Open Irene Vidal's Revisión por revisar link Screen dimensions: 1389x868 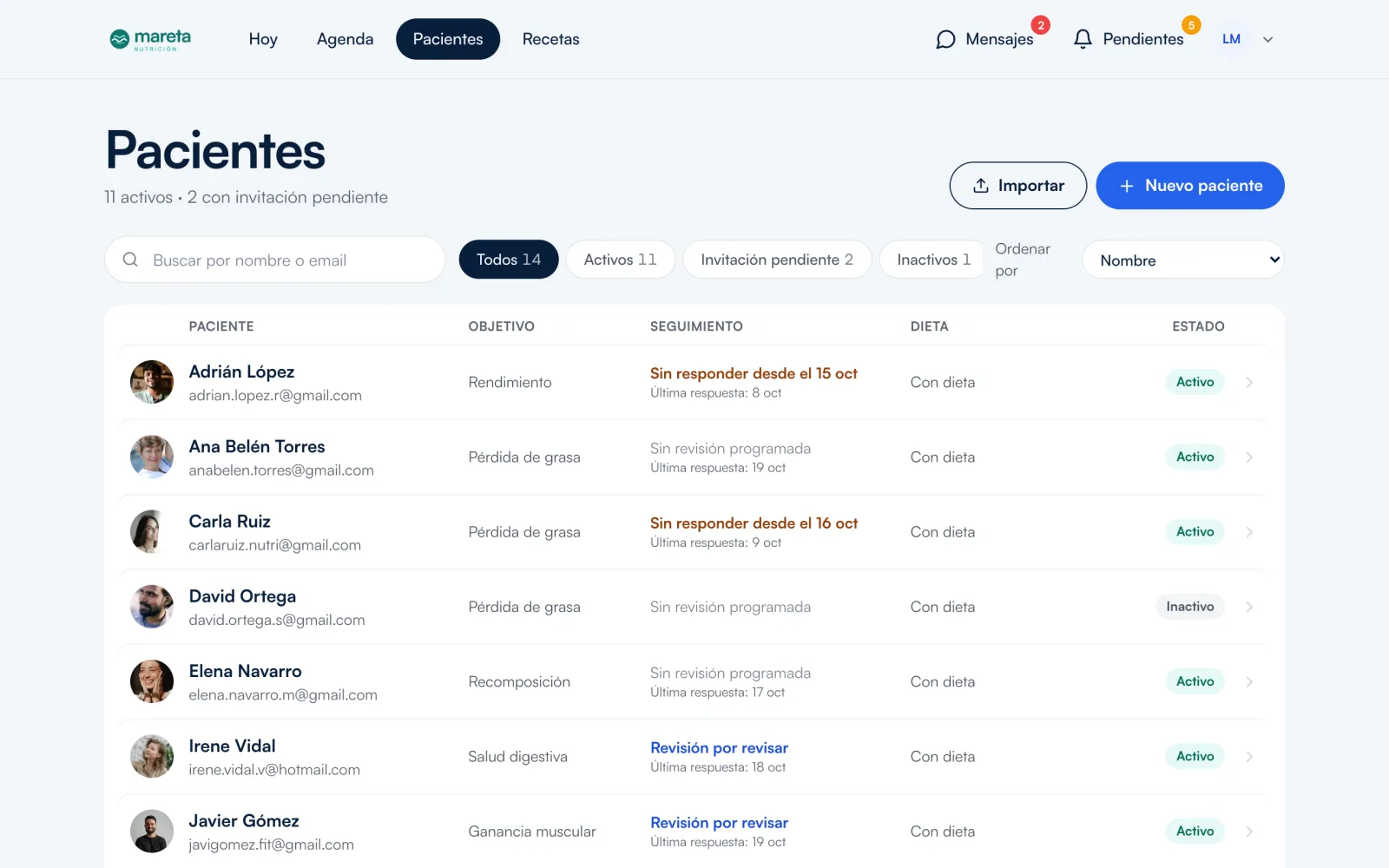click(719, 747)
